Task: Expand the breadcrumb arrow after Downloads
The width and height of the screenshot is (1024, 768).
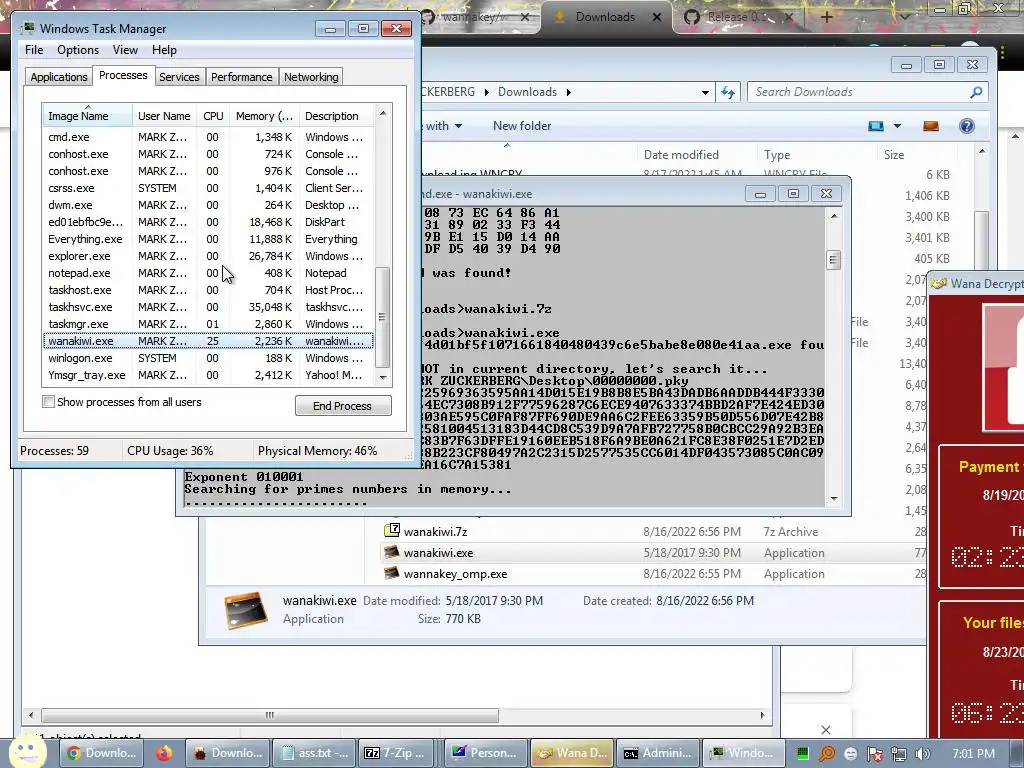Action: (x=569, y=93)
